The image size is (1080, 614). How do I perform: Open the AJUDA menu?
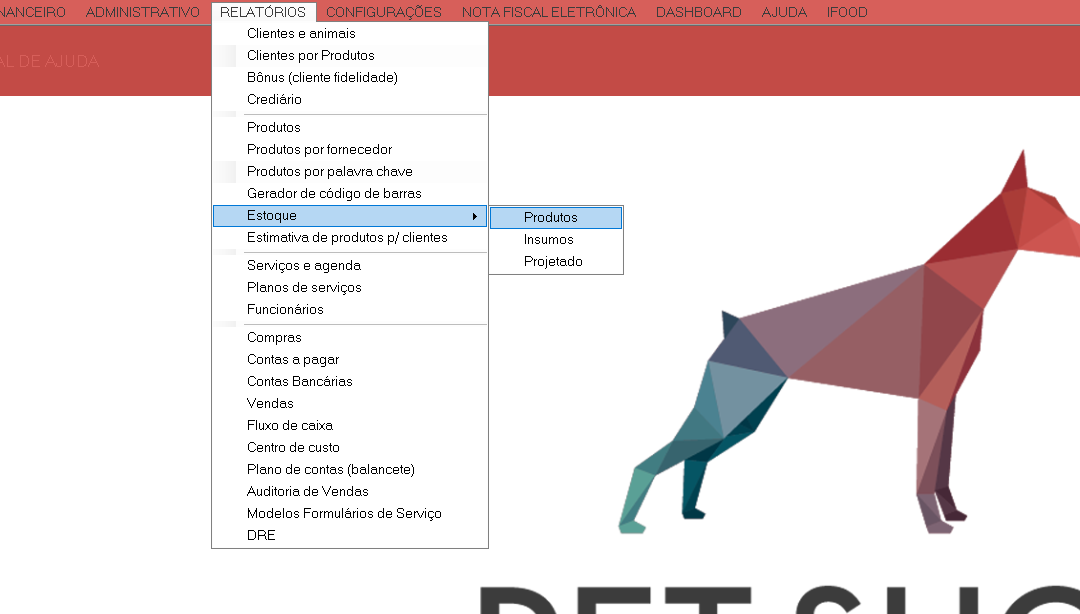[x=784, y=12]
